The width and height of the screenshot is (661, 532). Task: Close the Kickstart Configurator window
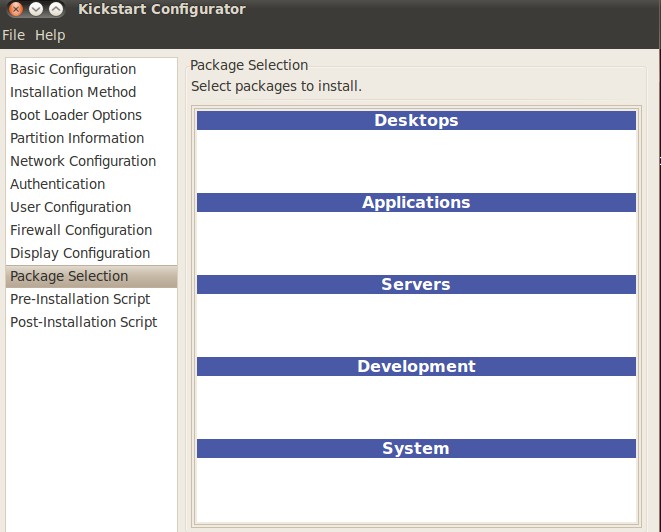(x=16, y=8)
